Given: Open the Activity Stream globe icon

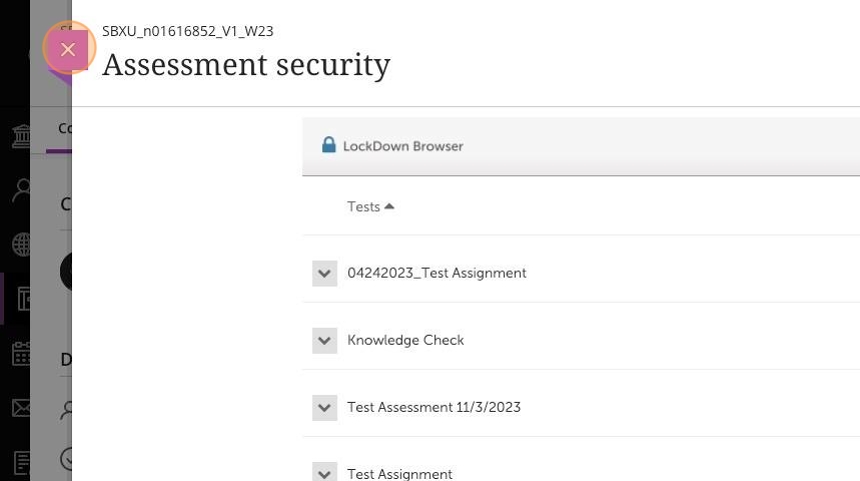Looking at the screenshot, I should tap(20, 245).
